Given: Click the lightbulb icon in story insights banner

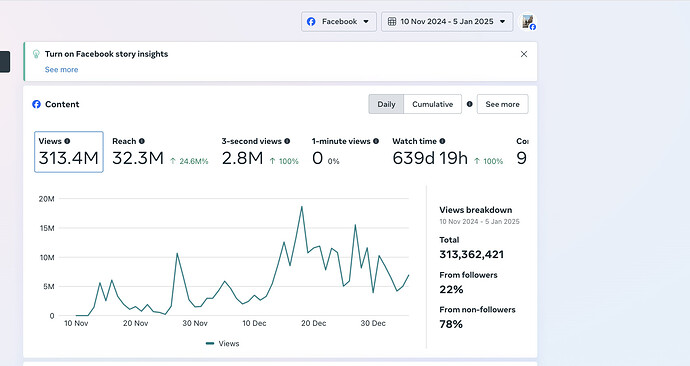Looking at the screenshot, I should [37, 54].
